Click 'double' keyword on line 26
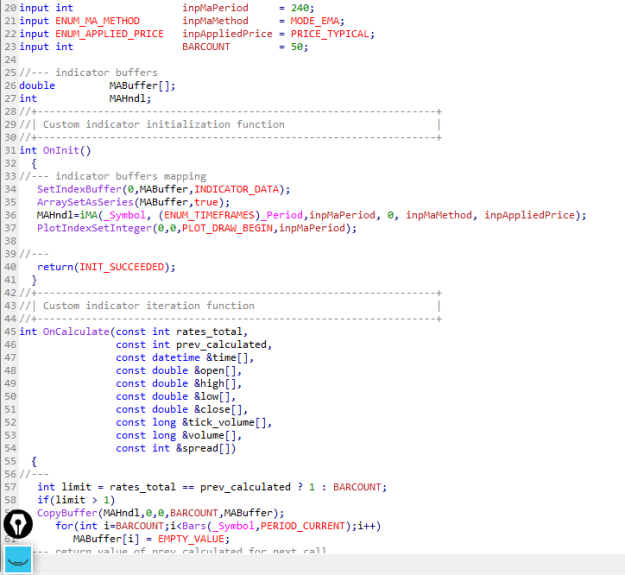The height and width of the screenshot is (575, 625). coord(37,86)
